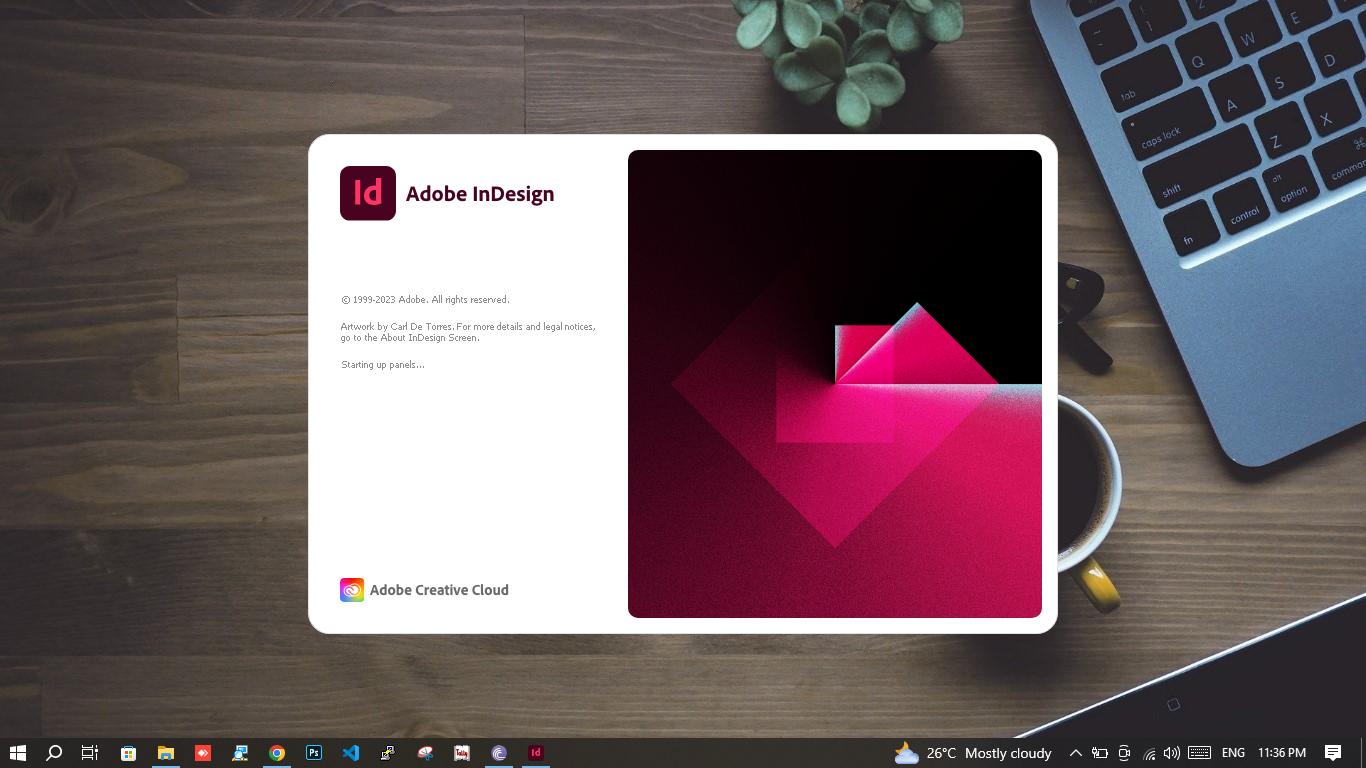The width and height of the screenshot is (1366, 768).
Task: Click "Mostly cloudy" weather text
Action: [1008, 753]
